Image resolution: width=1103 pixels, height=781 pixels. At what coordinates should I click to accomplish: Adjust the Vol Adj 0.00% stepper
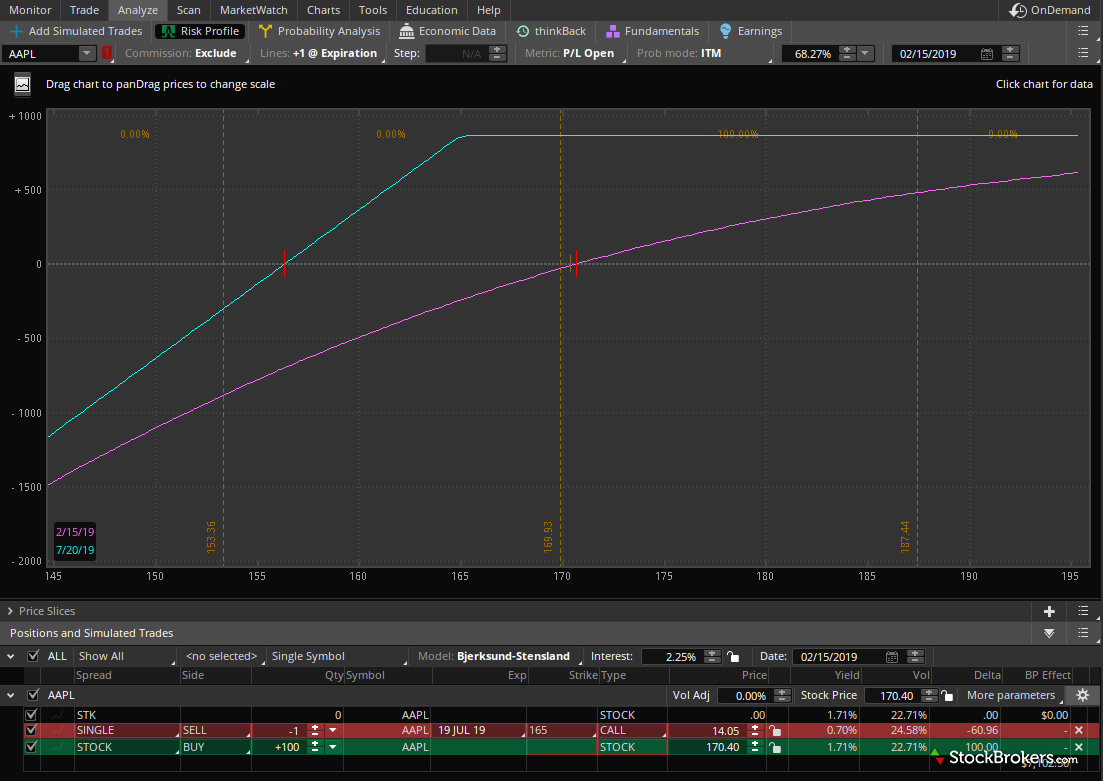click(782, 695)
